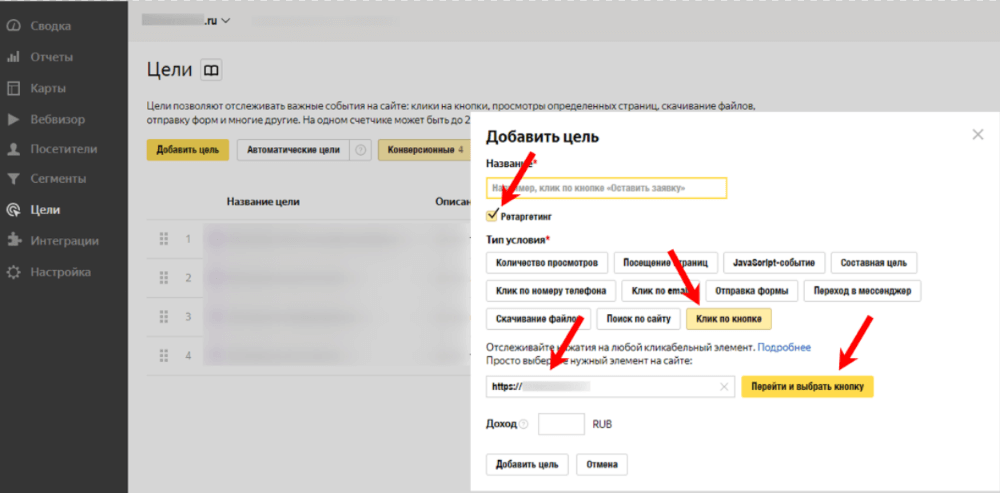Select the Клик по кнопке condition type
Image resolution: width=1000 pixels, height=493 pixels.
pos(728,319)
